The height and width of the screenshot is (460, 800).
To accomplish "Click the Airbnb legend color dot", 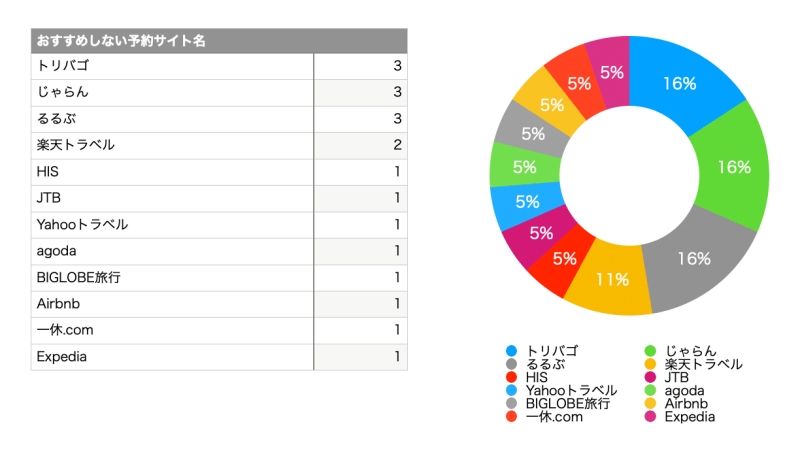I will coord(650,404).
